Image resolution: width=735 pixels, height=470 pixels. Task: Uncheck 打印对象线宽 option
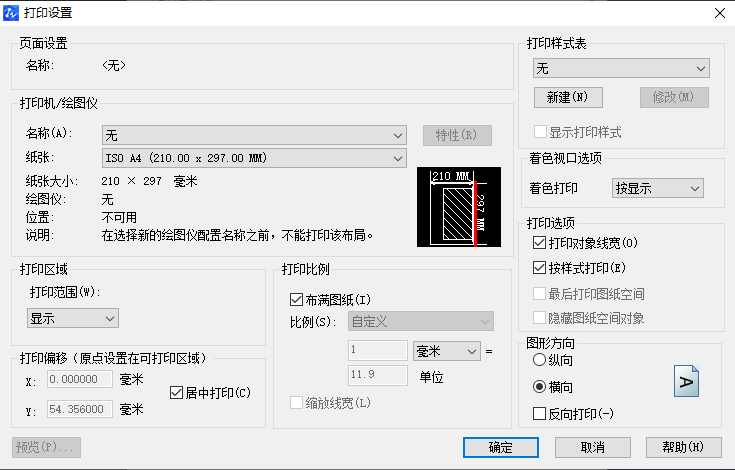(541, 243)
